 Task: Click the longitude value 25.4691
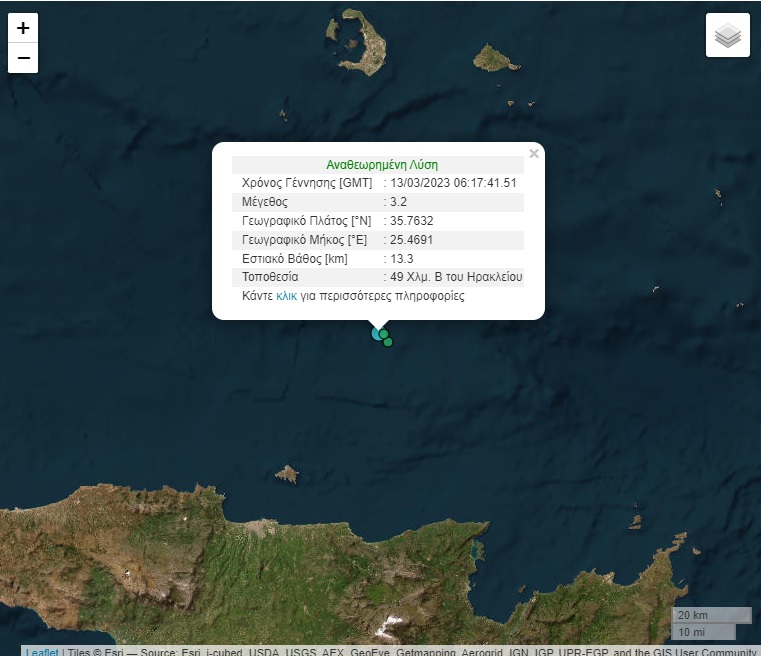point(412,240)
